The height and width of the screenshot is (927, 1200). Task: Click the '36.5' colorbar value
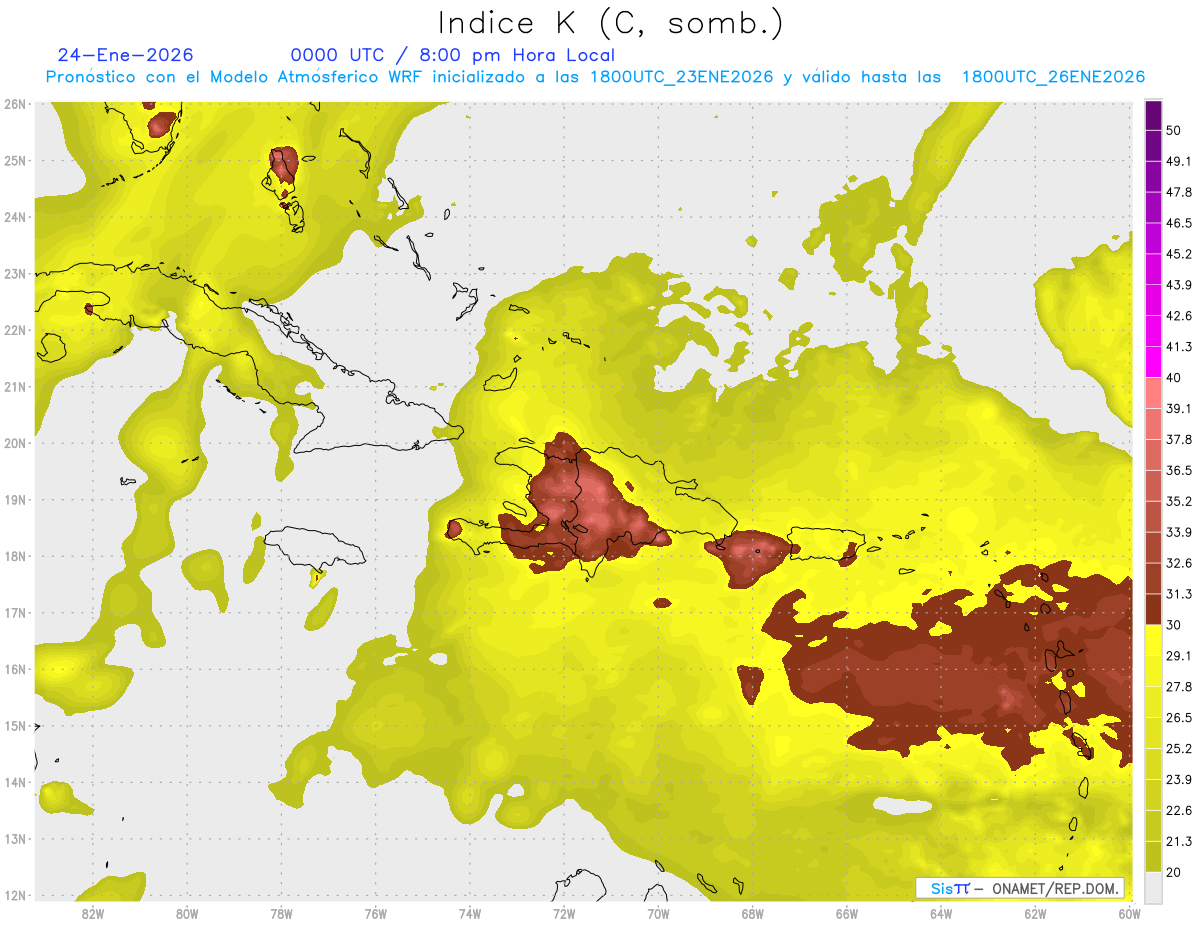point(1179,470)
